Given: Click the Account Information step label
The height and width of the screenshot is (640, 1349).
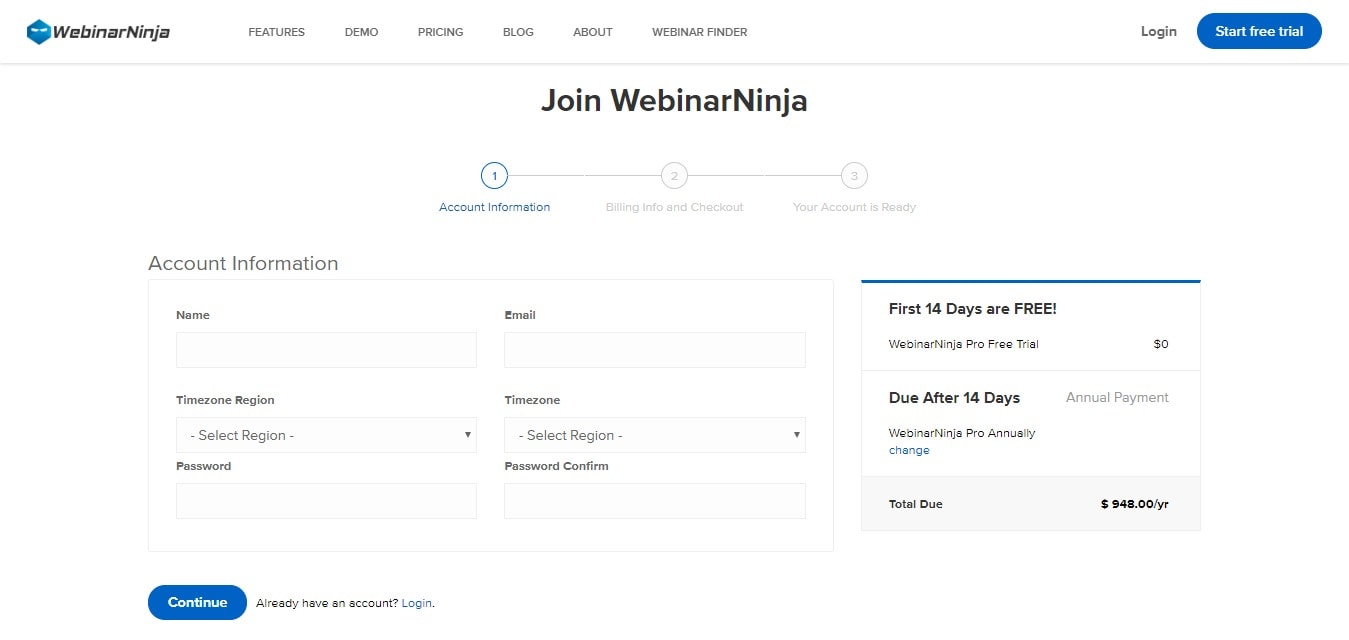Looking at the screenshot, I should coord(494,207).
